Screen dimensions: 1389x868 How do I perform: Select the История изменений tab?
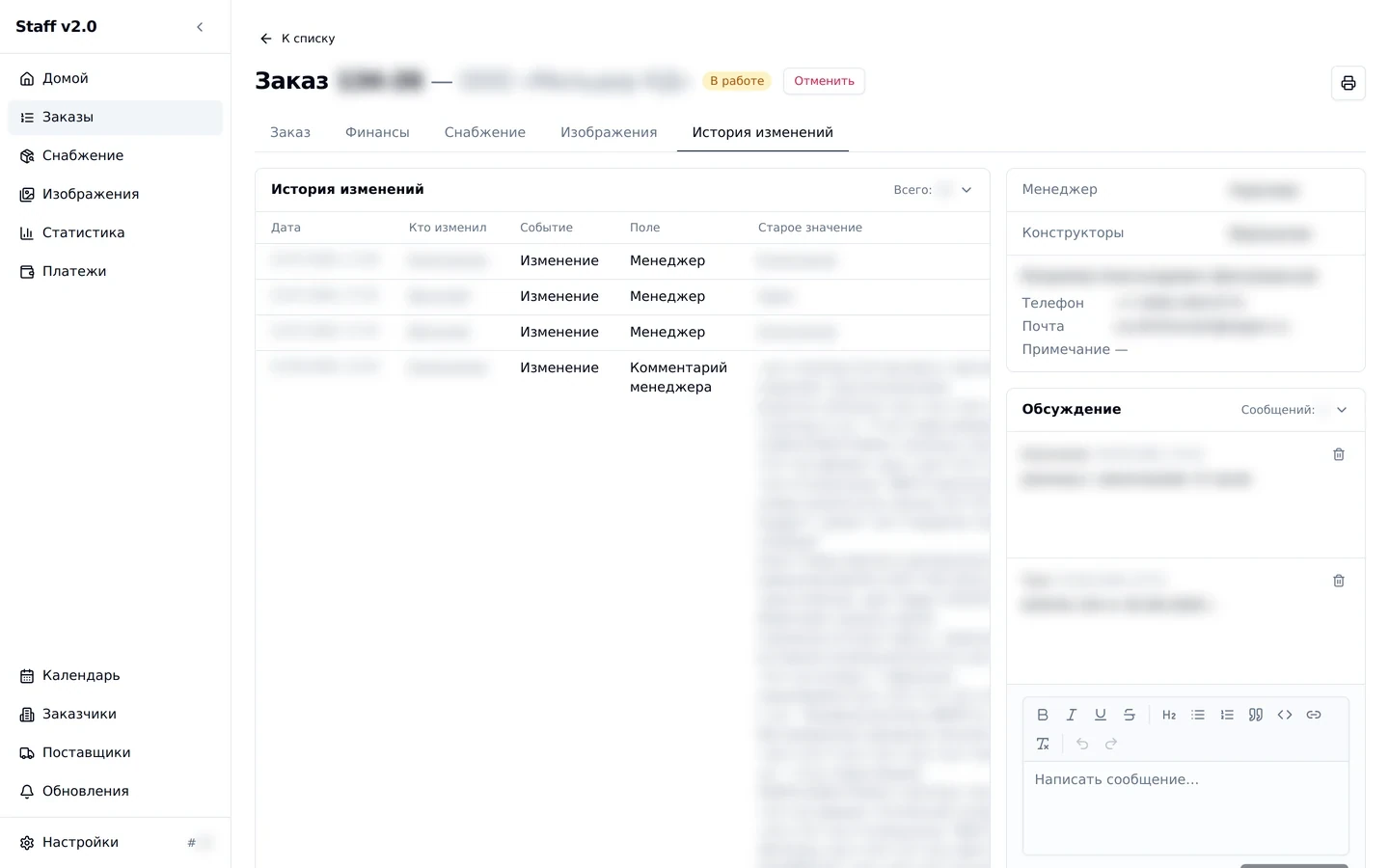(x=763, y=132)
